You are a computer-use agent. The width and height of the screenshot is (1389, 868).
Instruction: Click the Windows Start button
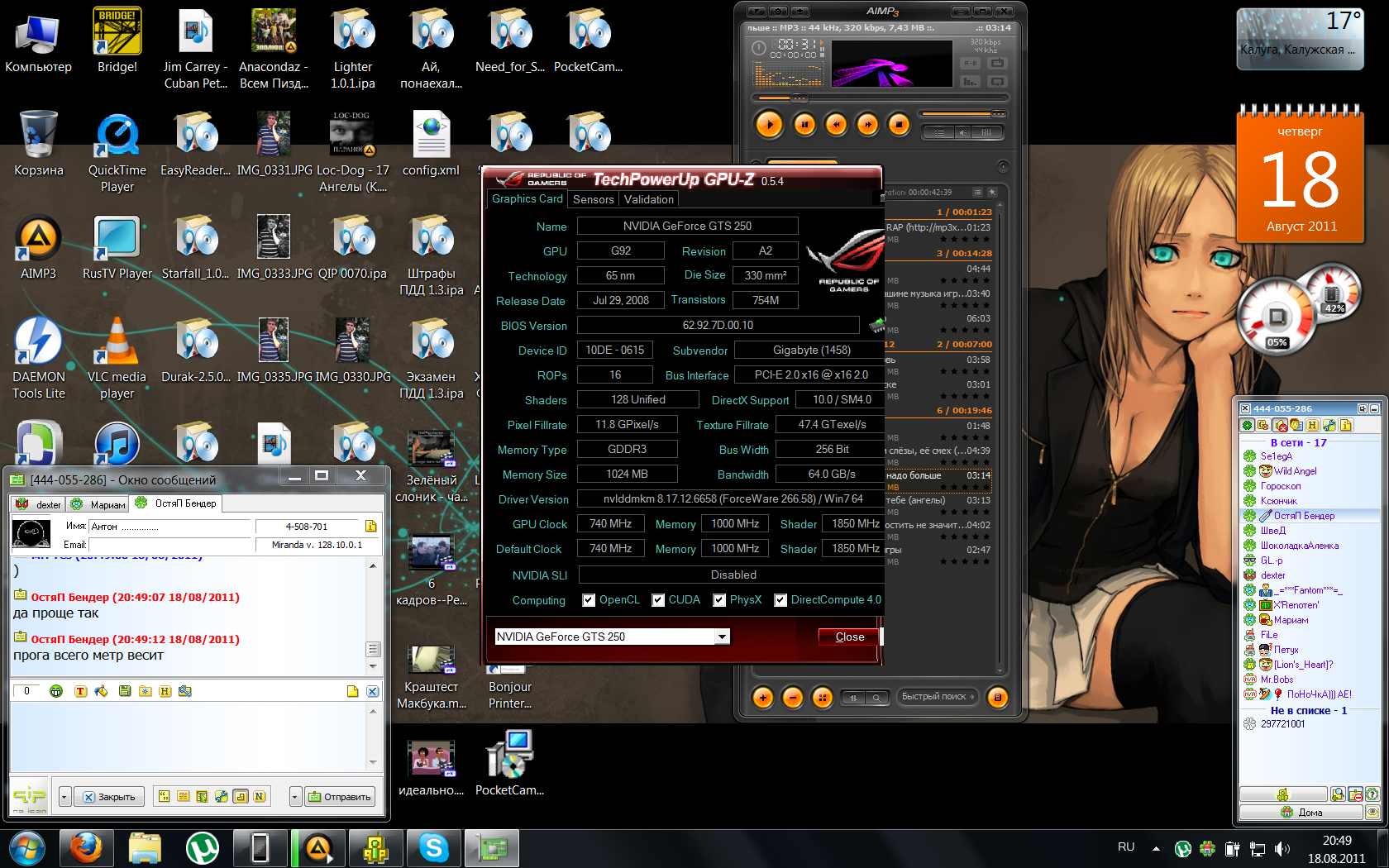coord(26,848)
